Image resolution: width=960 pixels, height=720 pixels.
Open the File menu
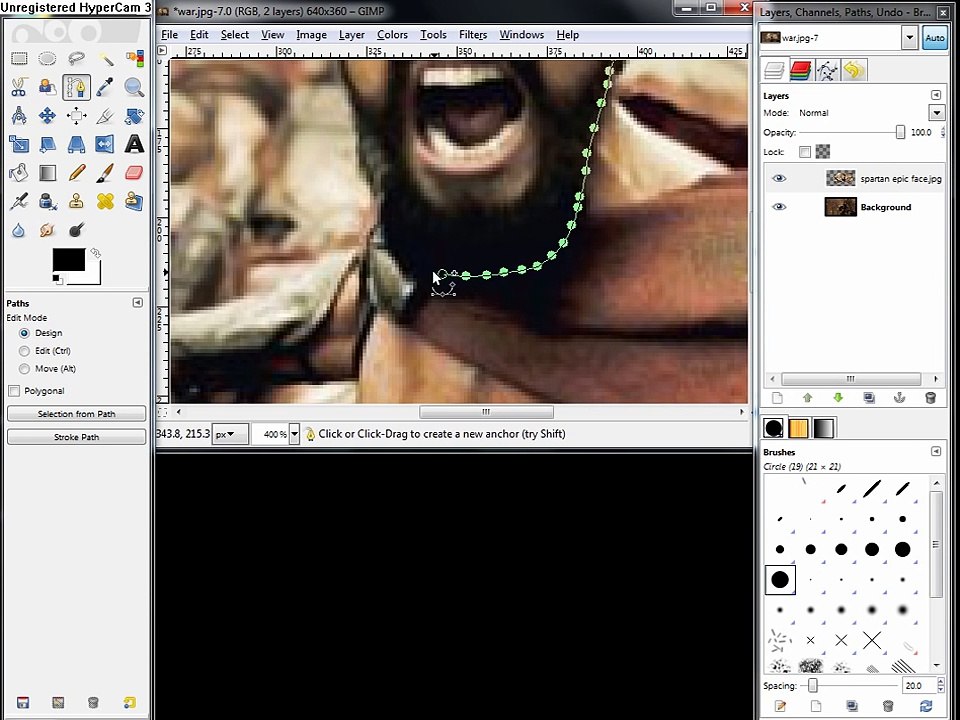[169, 35]
